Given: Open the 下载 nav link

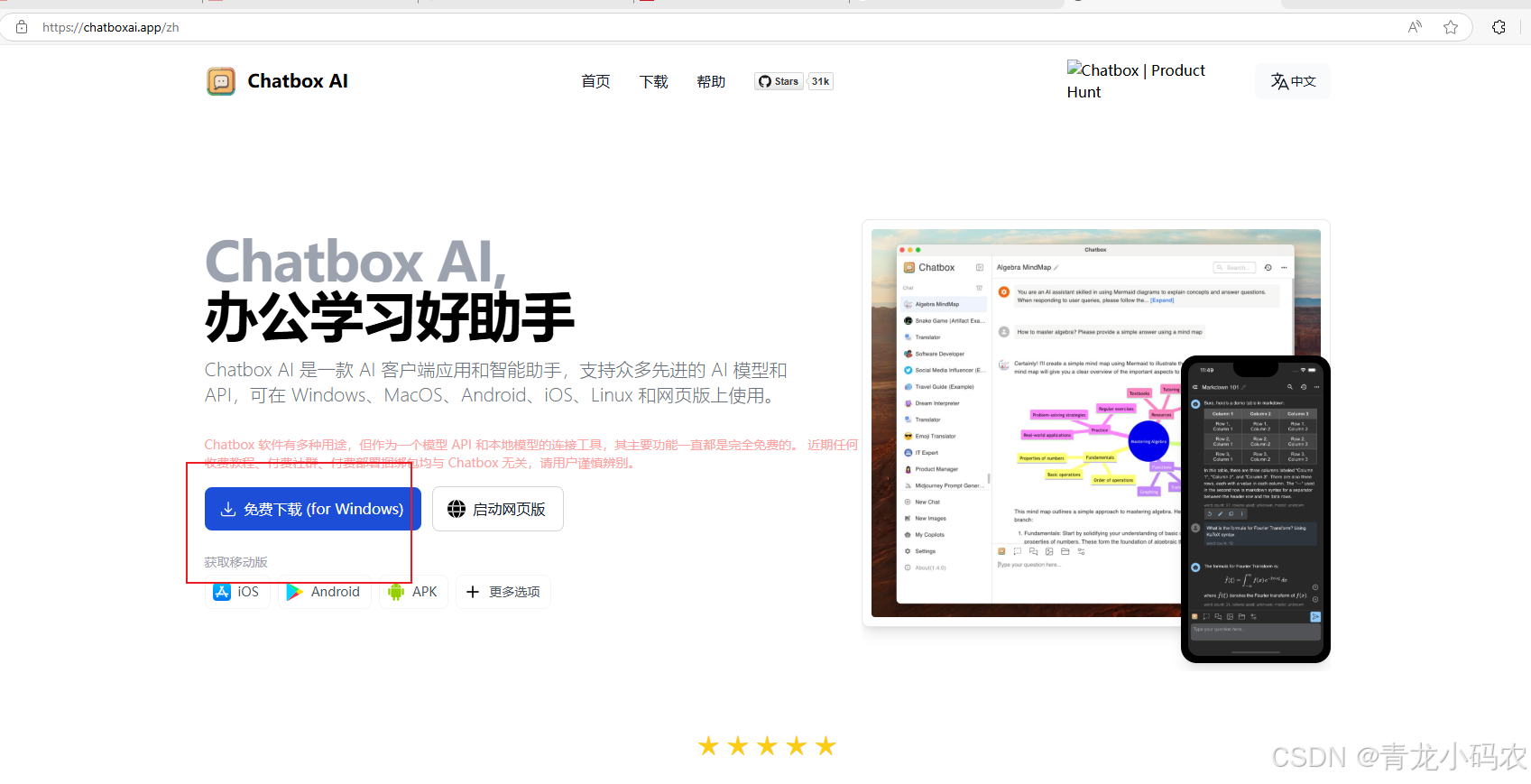Looking at the screenshot, I should tap(653, 81).
